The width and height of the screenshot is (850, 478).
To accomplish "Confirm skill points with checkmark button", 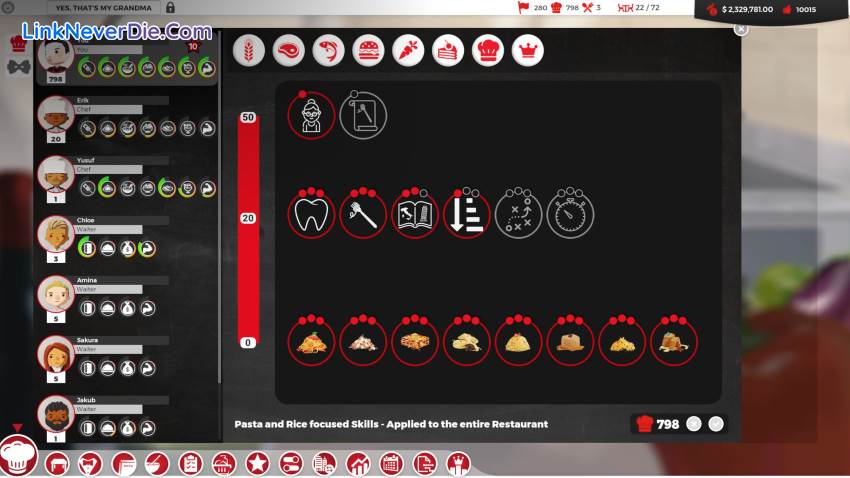I will click(716, 423).
